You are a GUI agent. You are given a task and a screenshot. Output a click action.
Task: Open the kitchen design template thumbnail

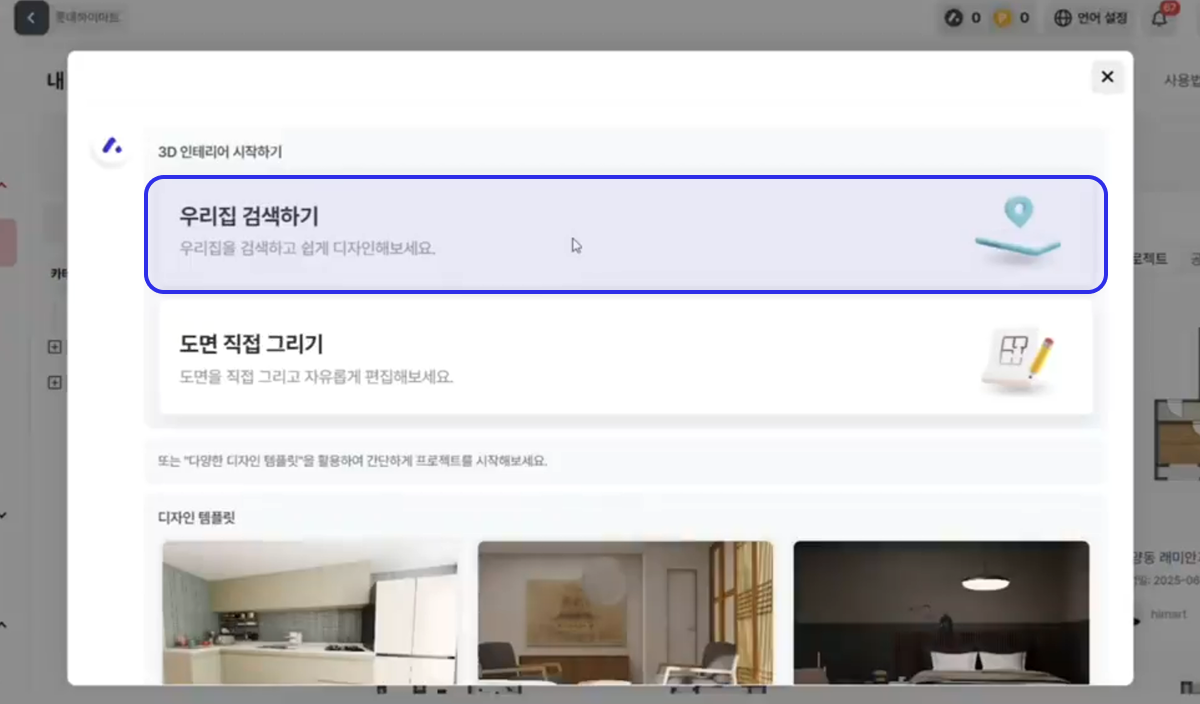(312, 612)
